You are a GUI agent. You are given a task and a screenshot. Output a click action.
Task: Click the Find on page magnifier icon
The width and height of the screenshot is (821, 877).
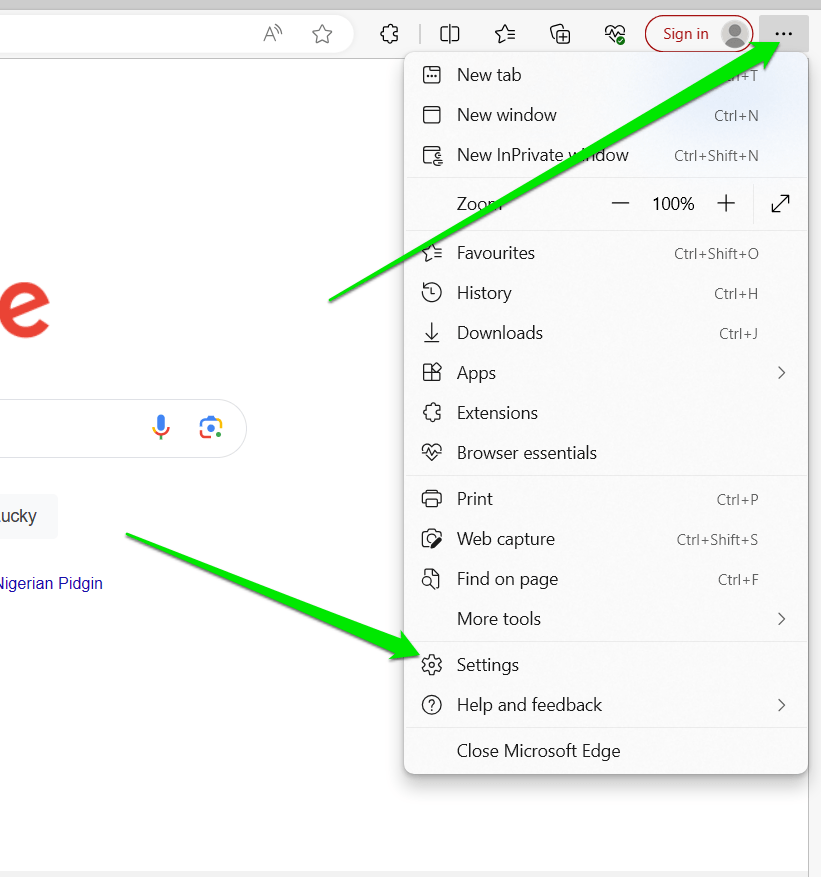click(x=431, y=579)
